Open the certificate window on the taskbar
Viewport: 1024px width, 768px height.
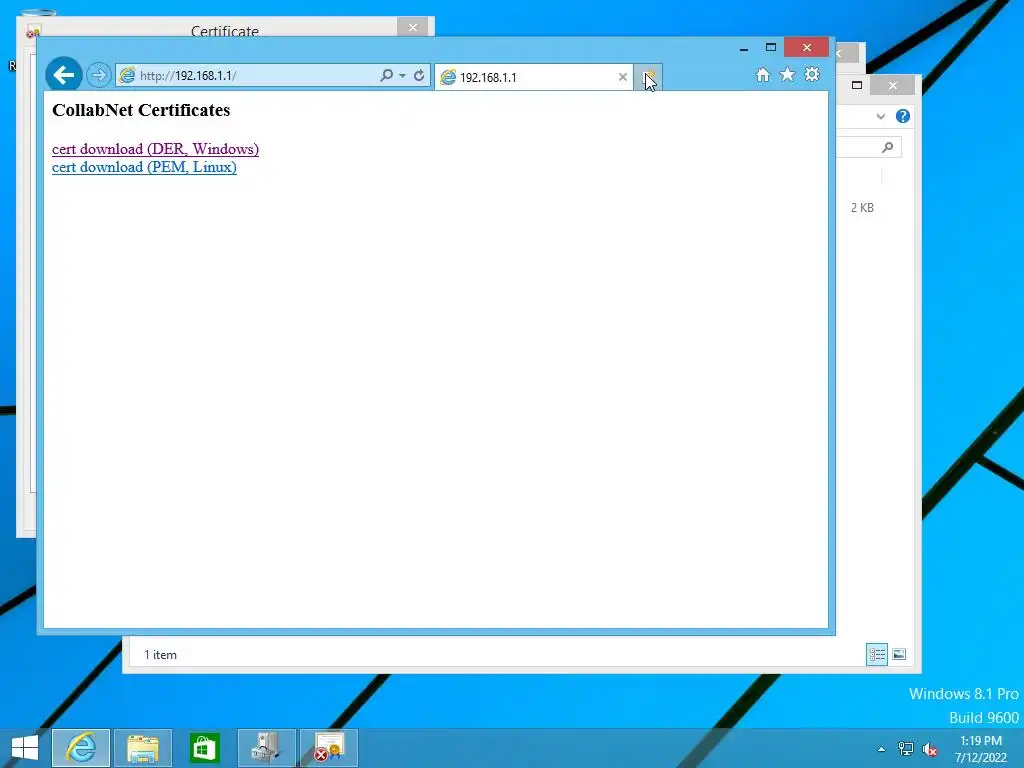[328, 748]
